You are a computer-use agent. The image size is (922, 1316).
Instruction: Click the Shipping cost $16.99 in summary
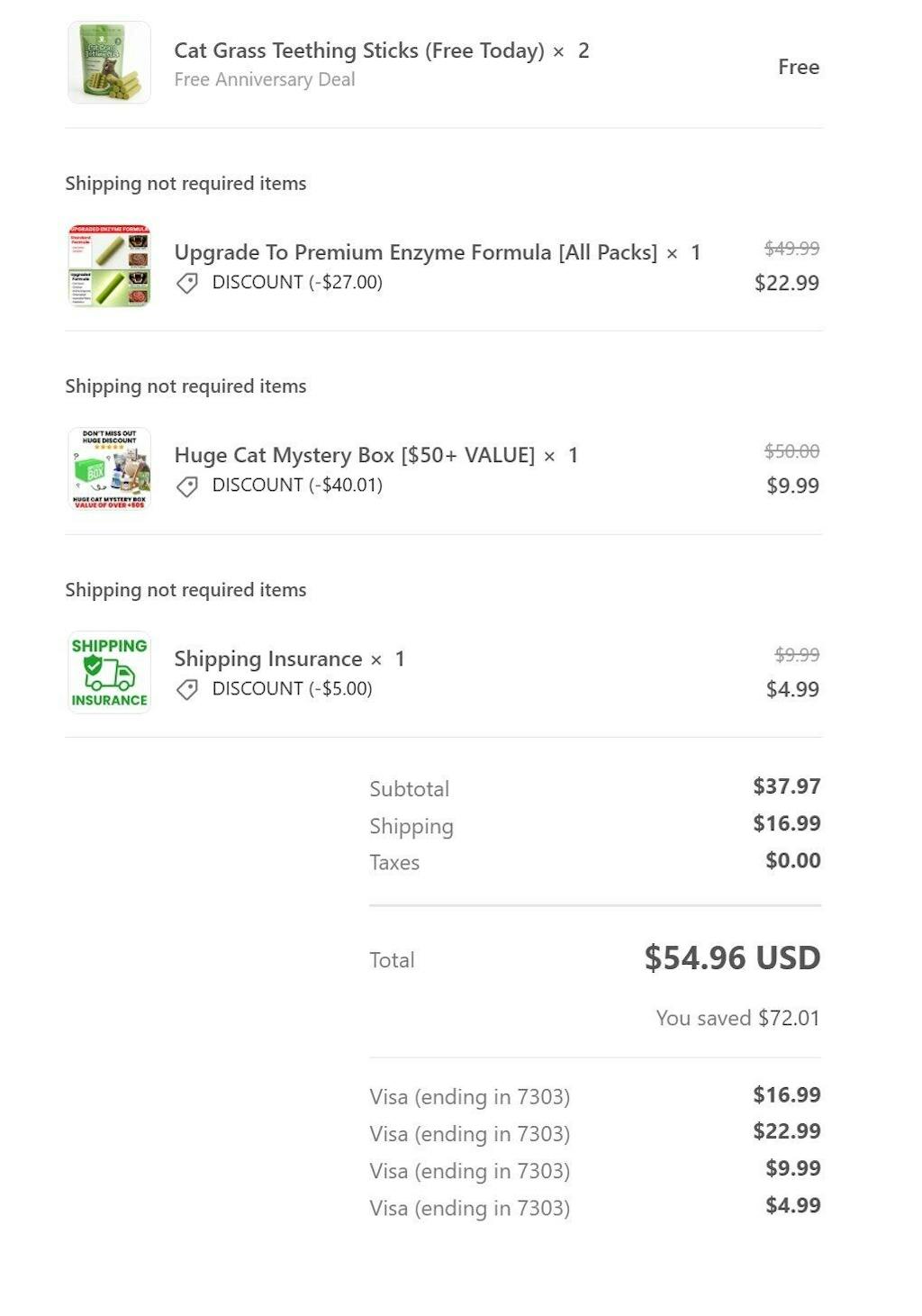tap(786, 823)
